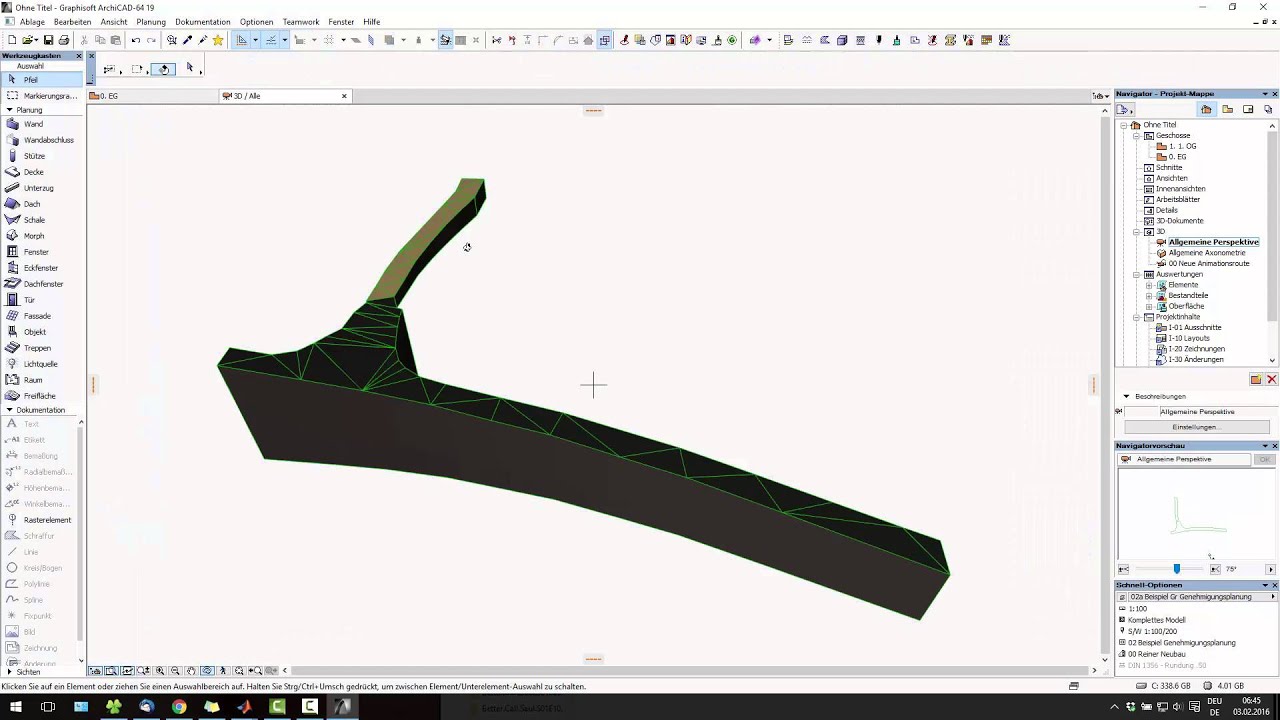This screenshot has width=1280, height=720.
Task: Select the Morph tool
Action: (x=41, y=236)
